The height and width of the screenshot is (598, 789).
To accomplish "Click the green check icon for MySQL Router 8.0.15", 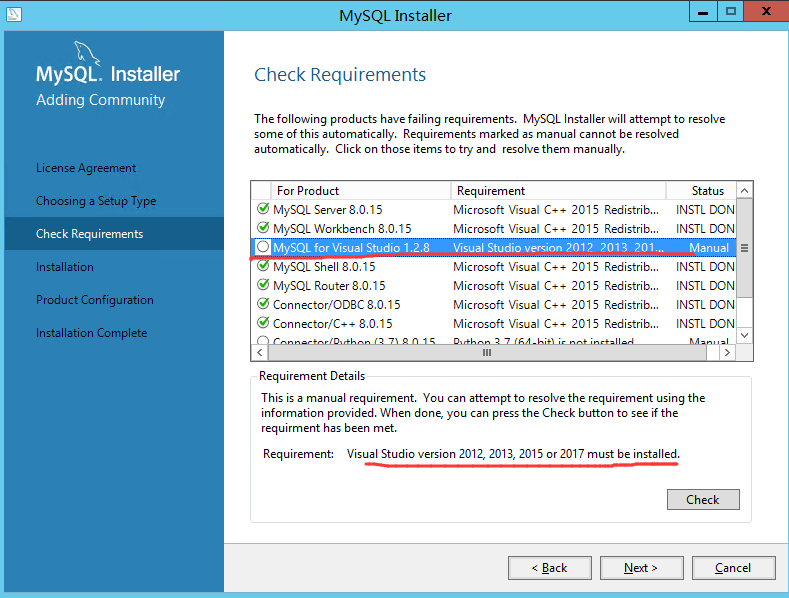I will pyautogui.click(x=263, y=284).
